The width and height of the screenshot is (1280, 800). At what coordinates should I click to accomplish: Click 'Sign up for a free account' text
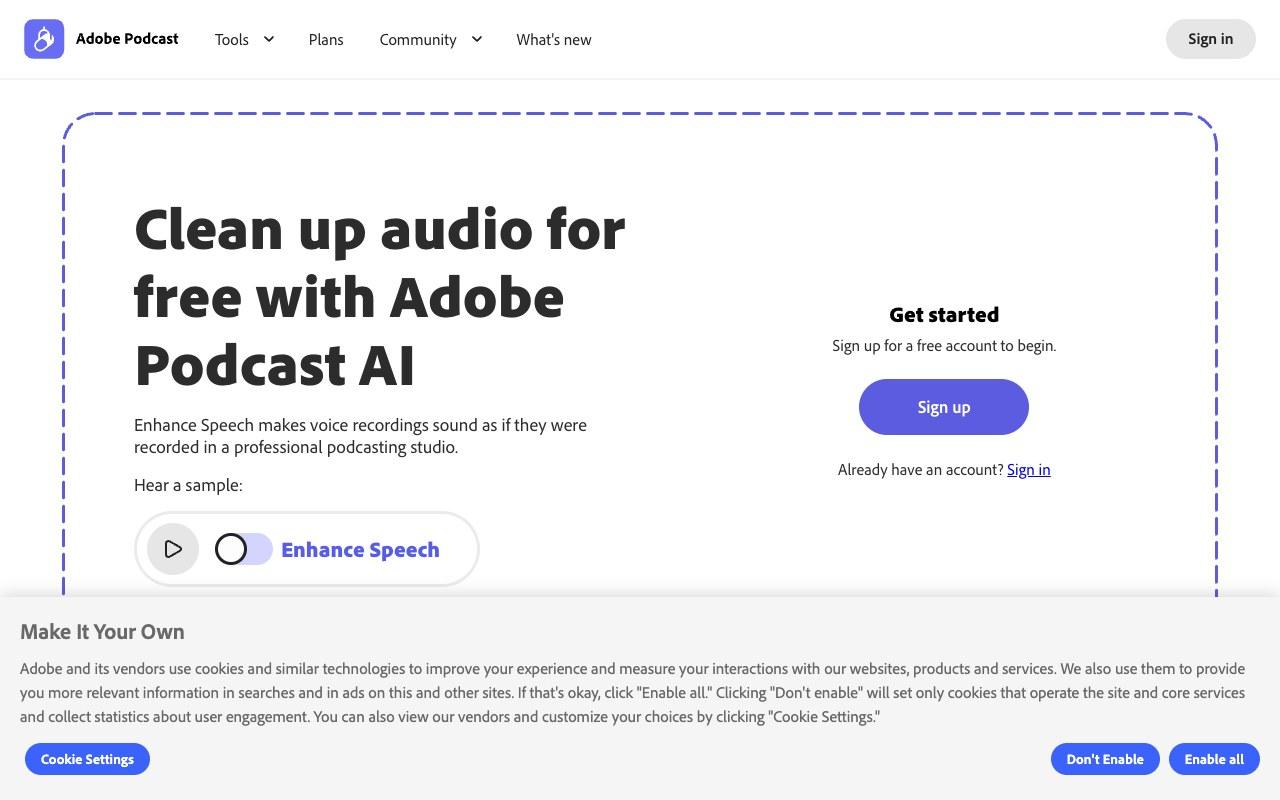(944, 345)
